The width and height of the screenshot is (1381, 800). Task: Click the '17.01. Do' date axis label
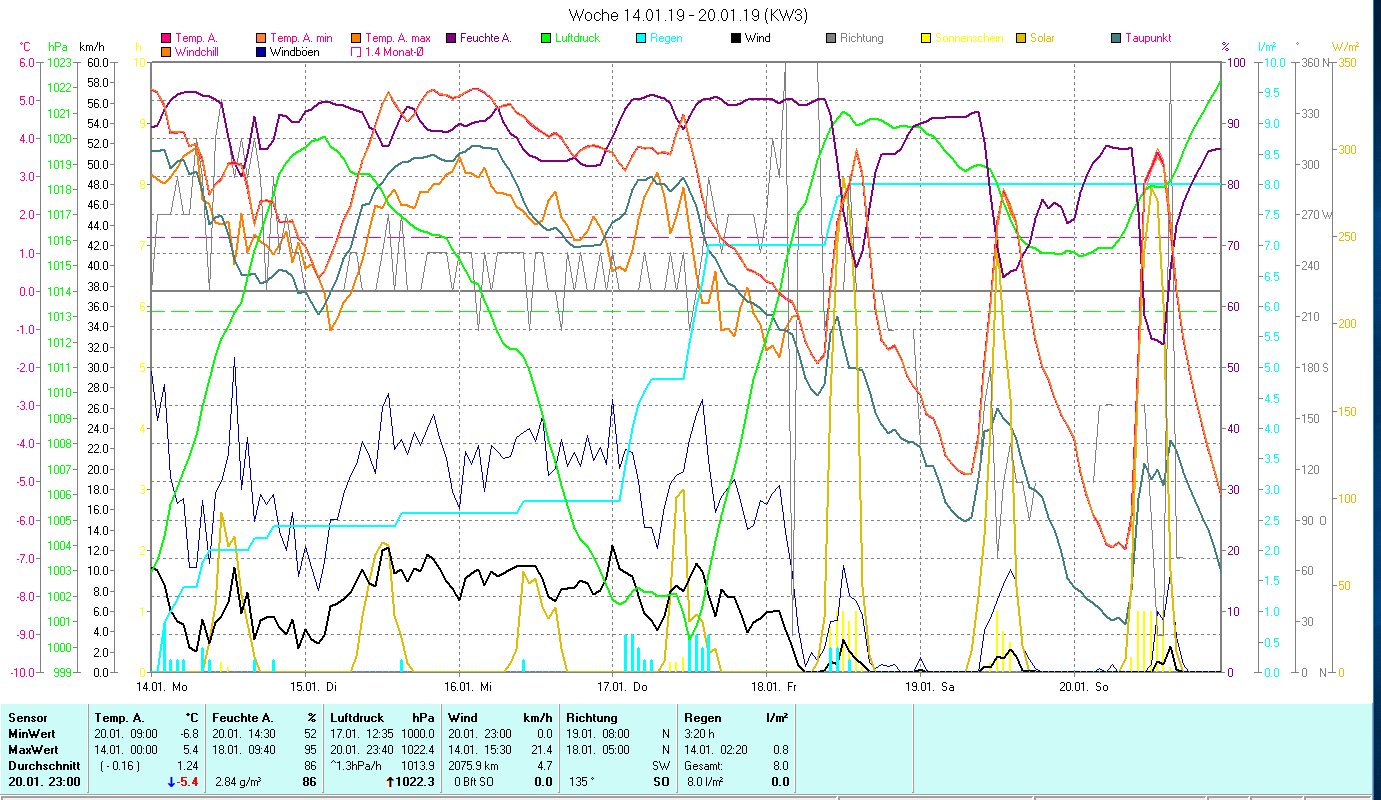[x=623, y=687]
